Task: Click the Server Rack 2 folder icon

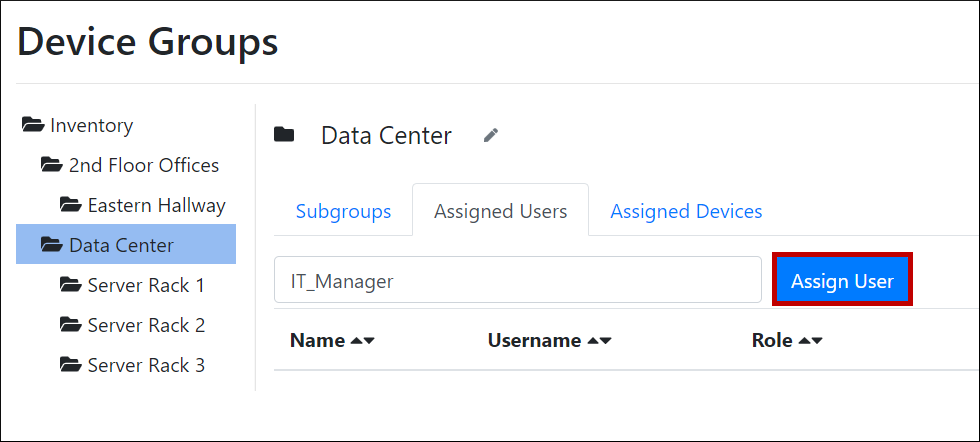Action: 71,325
